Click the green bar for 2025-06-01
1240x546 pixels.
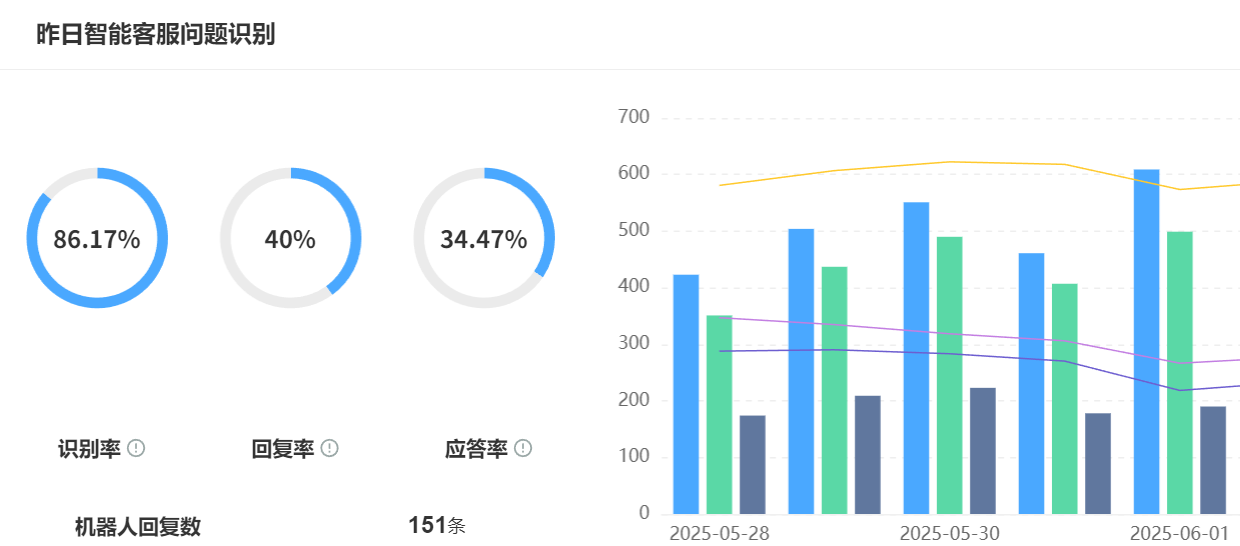coord(1179,373)
